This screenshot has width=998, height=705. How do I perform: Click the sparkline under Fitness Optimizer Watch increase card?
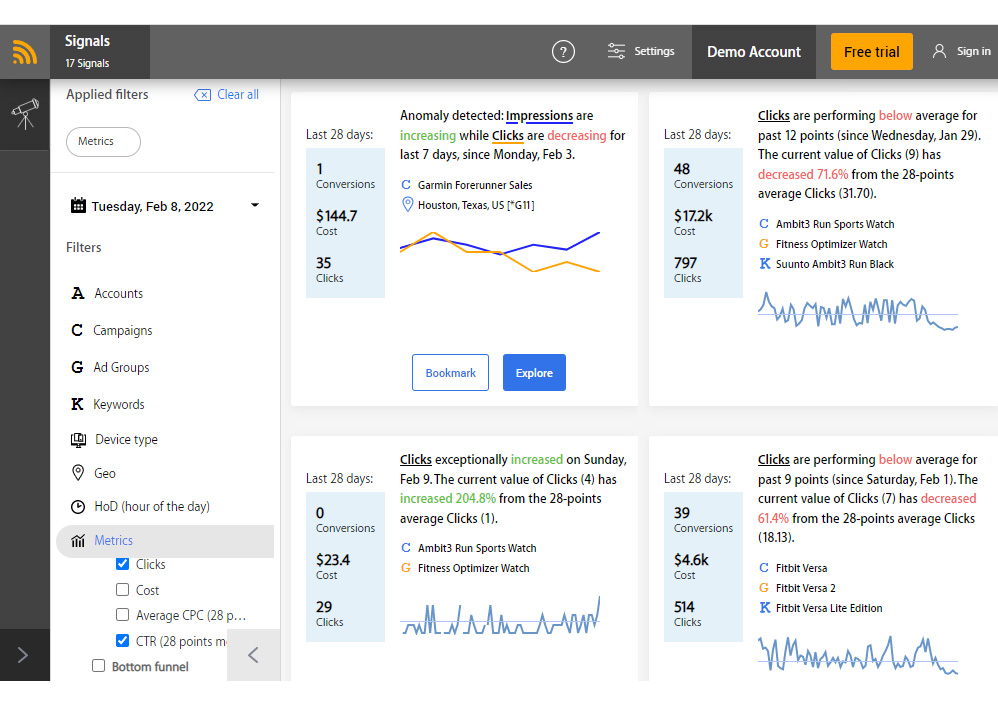tap(500, 616)
